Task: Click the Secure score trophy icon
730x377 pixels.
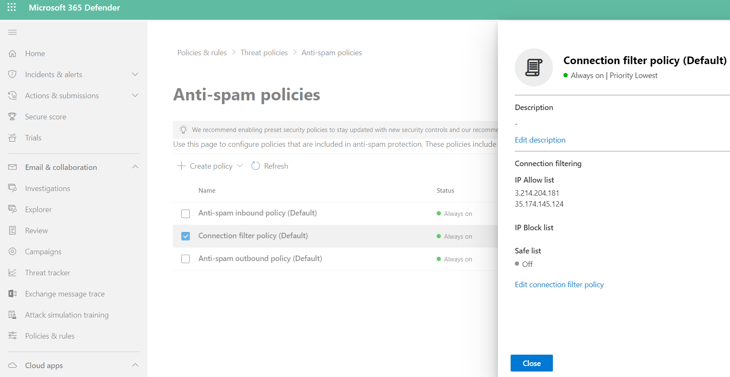Action: (x=13, y=117)
